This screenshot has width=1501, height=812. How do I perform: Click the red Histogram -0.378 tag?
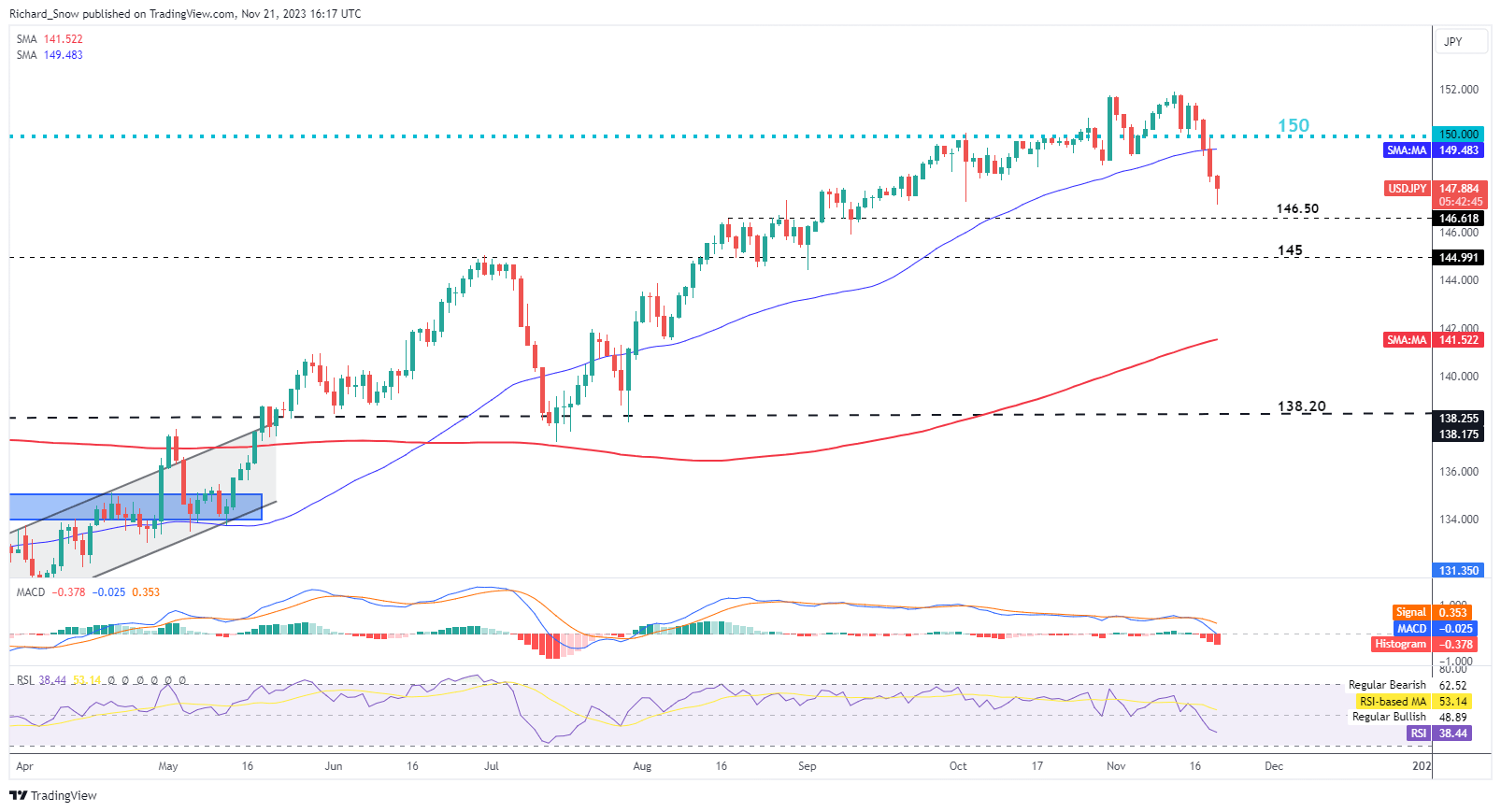click(1422, 645)
